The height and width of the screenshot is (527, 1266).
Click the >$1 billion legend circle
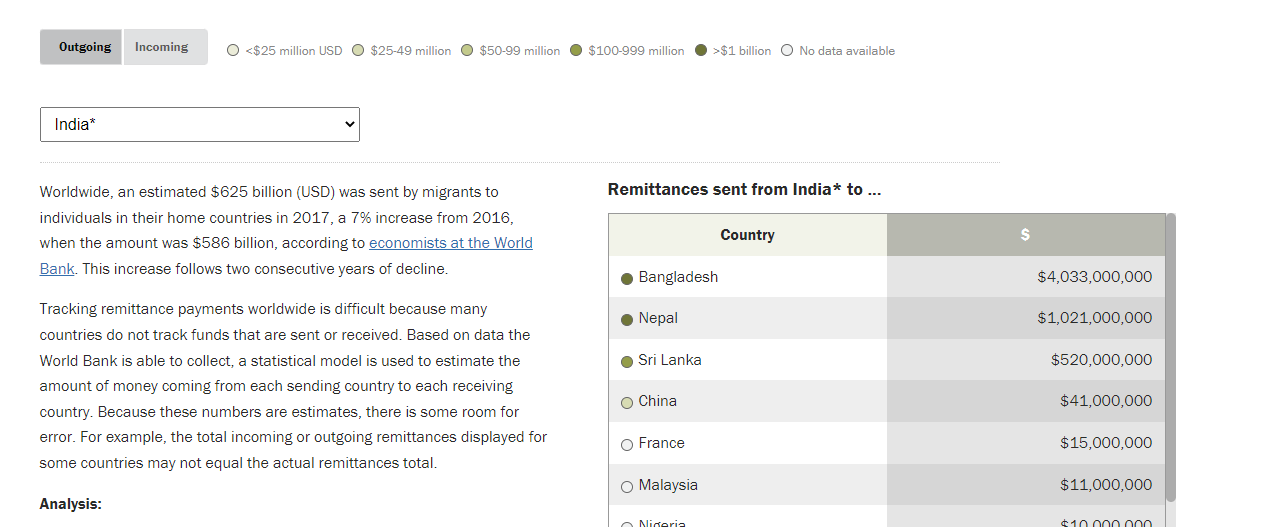click(x=701, y=50)
